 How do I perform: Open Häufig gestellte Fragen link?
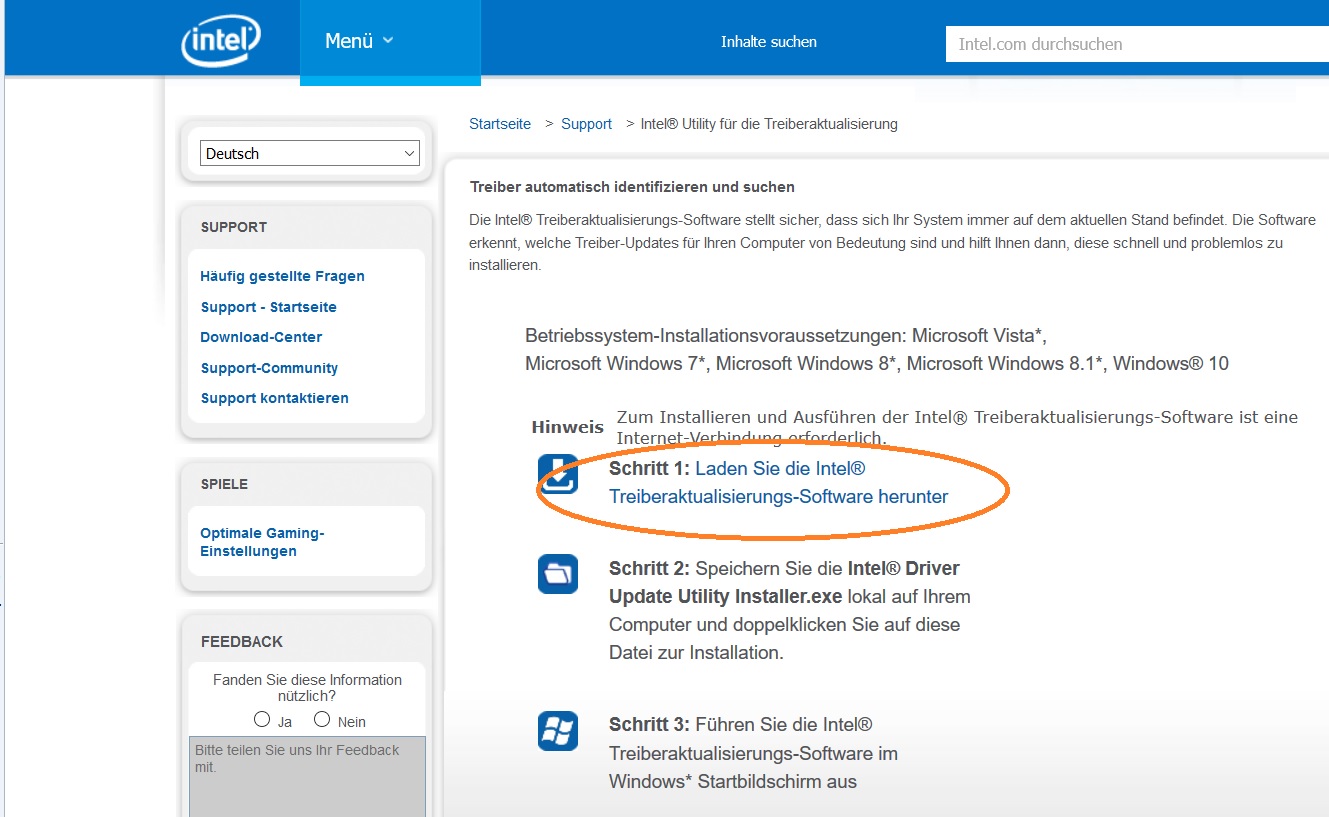282,276
